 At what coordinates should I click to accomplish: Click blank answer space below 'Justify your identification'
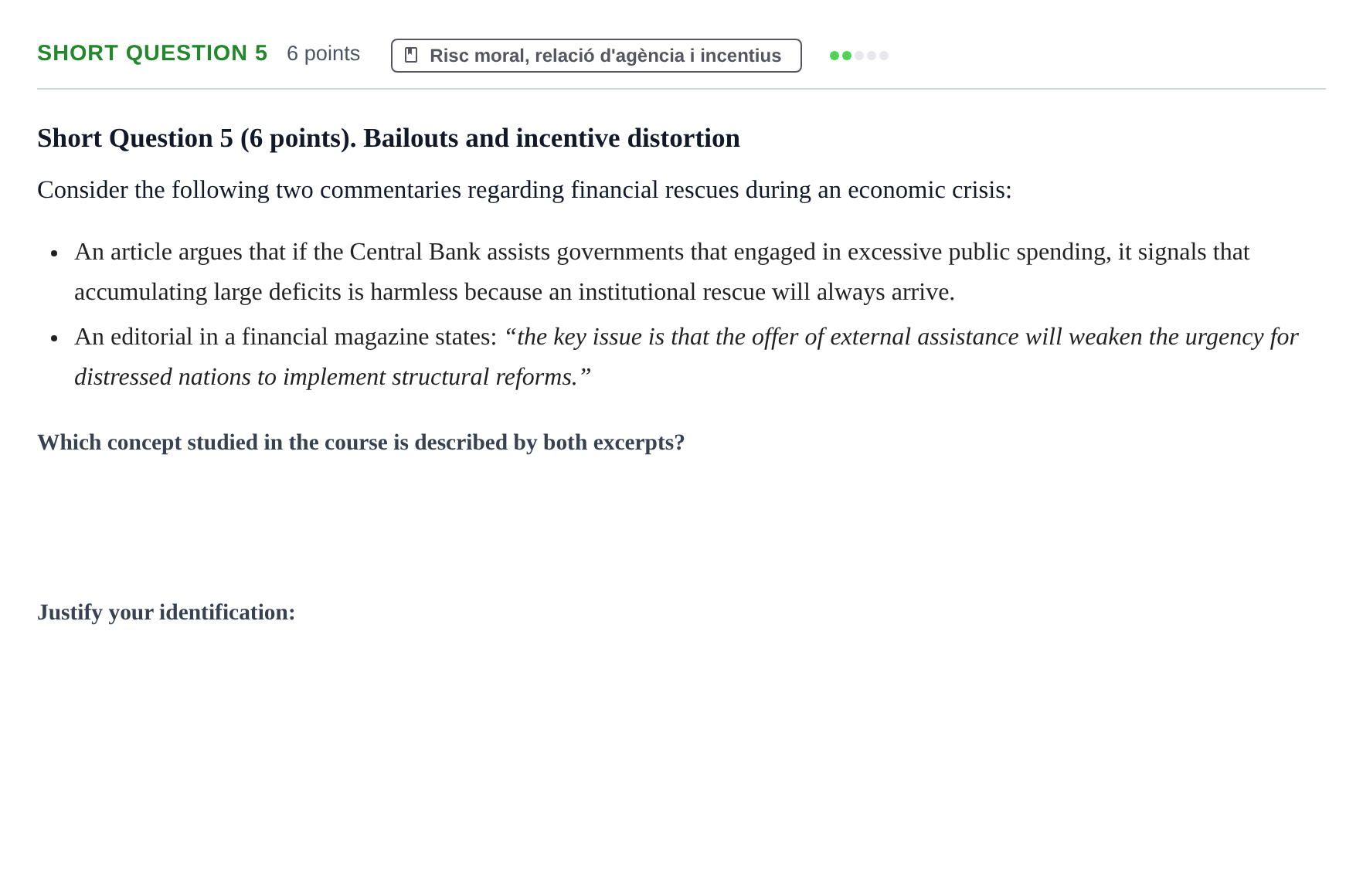click(x=681, y=742)
